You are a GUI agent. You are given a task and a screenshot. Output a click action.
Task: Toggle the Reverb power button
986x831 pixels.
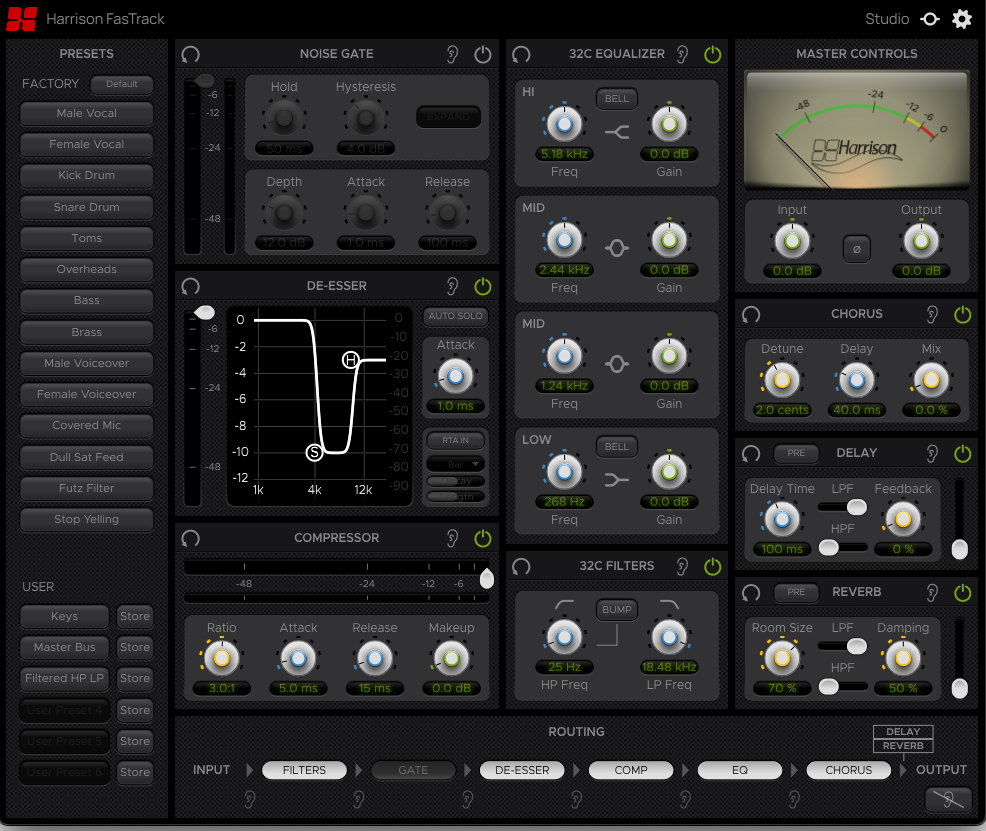coord(963,592)
